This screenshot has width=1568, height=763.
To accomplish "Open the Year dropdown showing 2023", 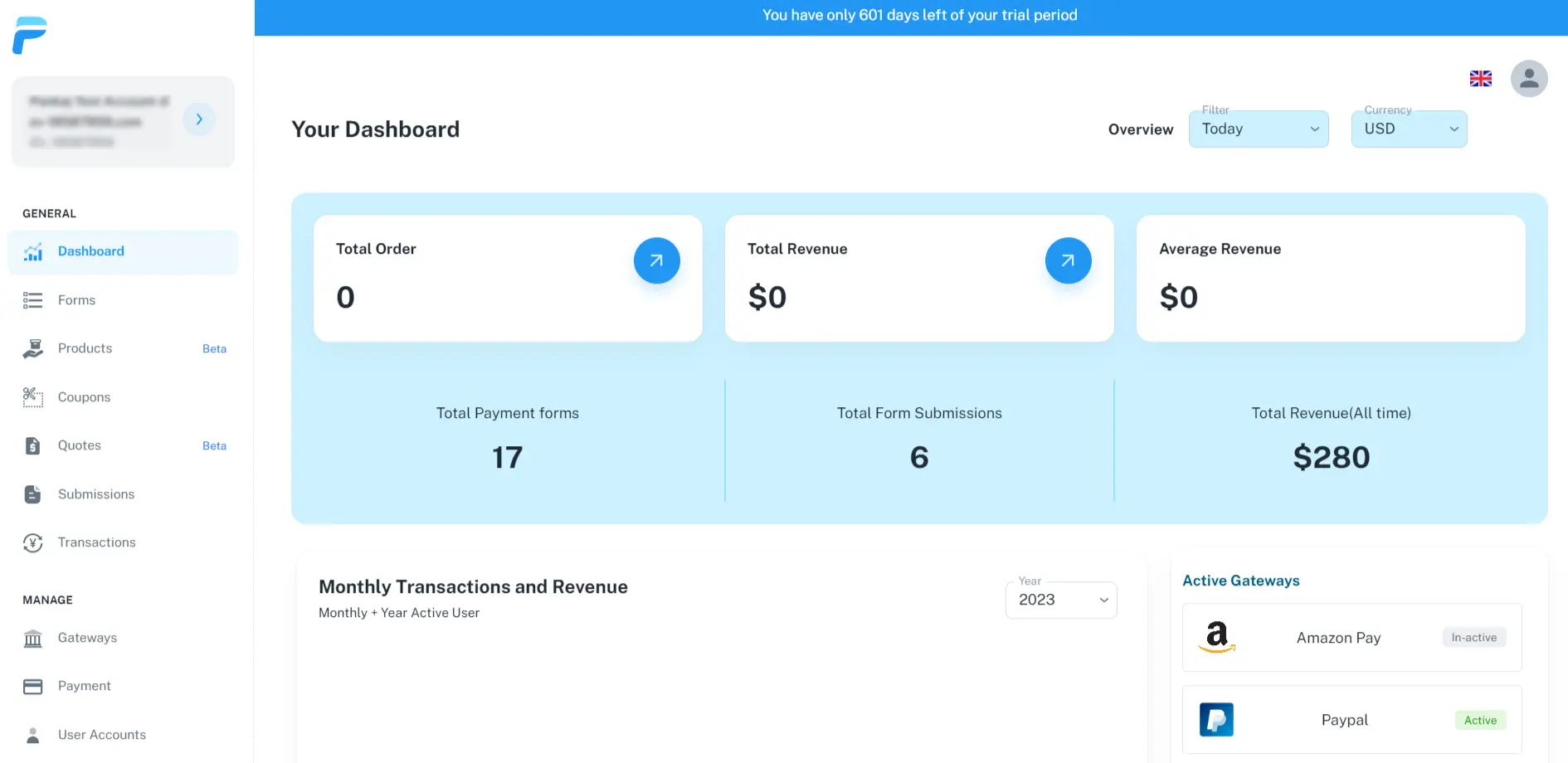I will click(x=1060, y=600).
